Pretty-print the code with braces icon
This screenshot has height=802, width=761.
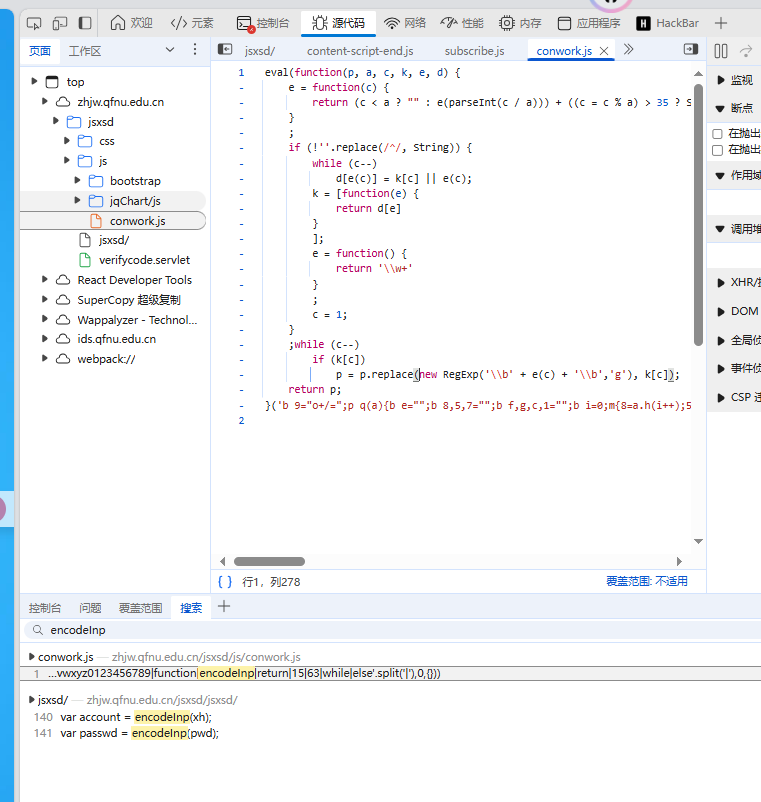click(225, 581)
